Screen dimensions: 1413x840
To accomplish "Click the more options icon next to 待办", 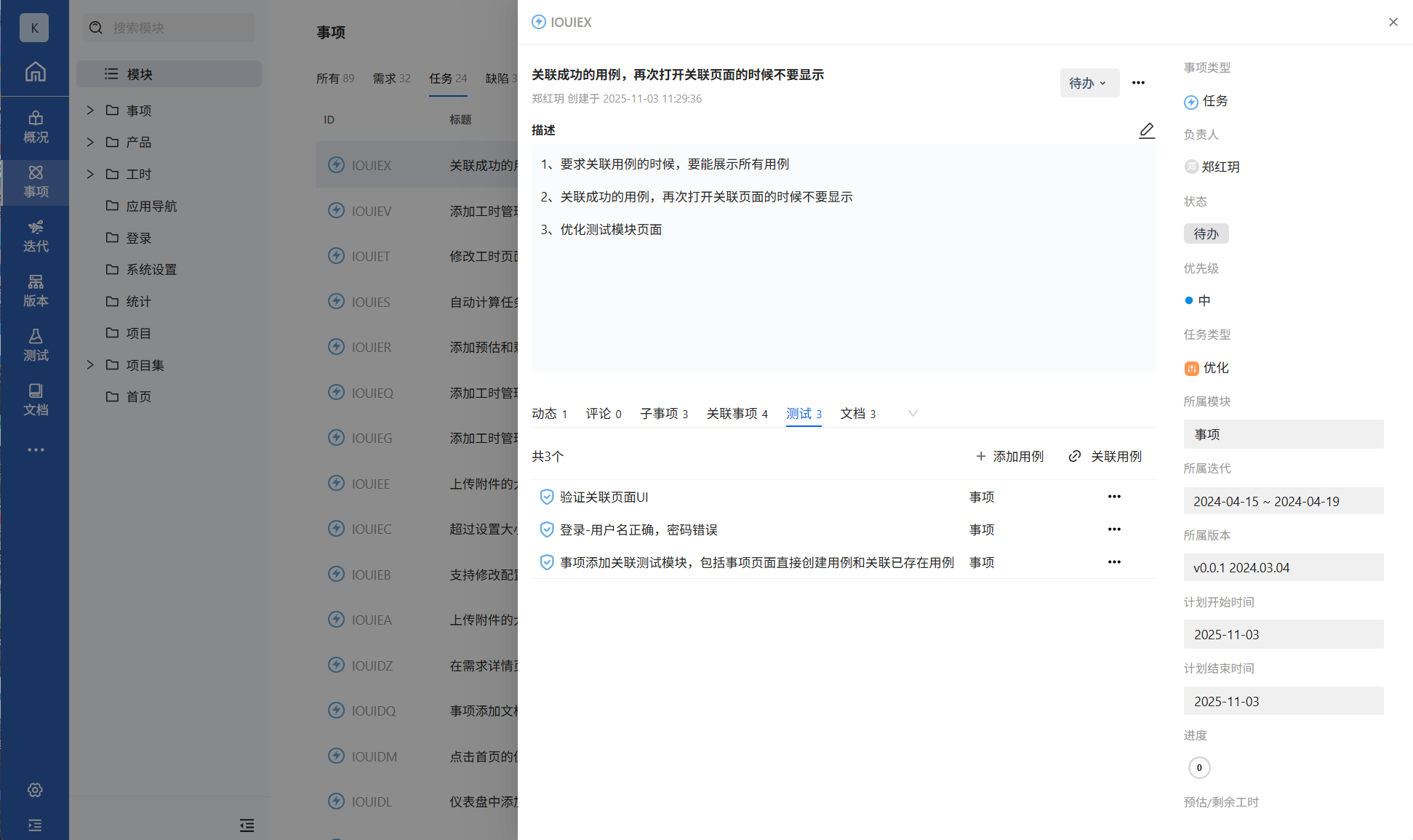I will tap(1138, 83).
